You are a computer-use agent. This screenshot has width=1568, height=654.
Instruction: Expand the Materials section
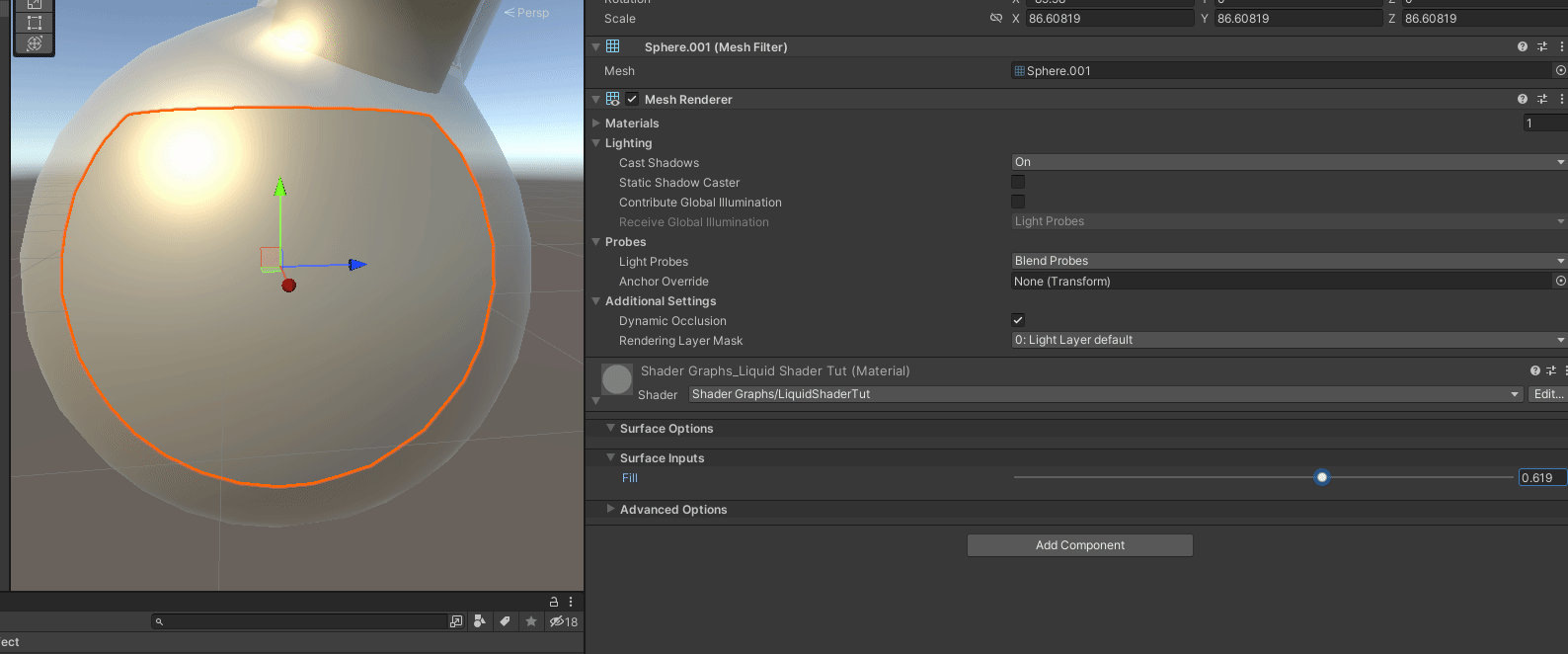pyautogui.click(x=595, y=123)
